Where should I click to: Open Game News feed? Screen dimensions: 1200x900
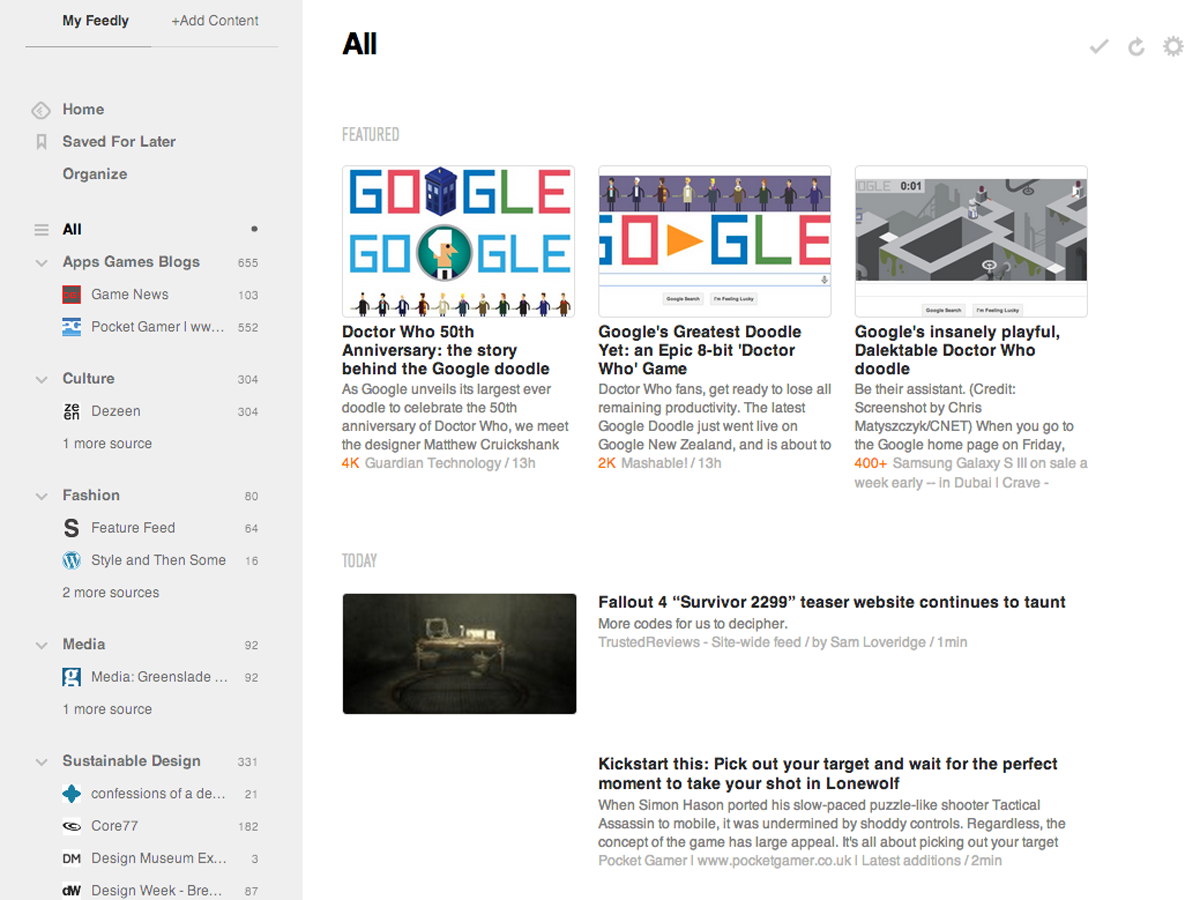click(130, 294)
